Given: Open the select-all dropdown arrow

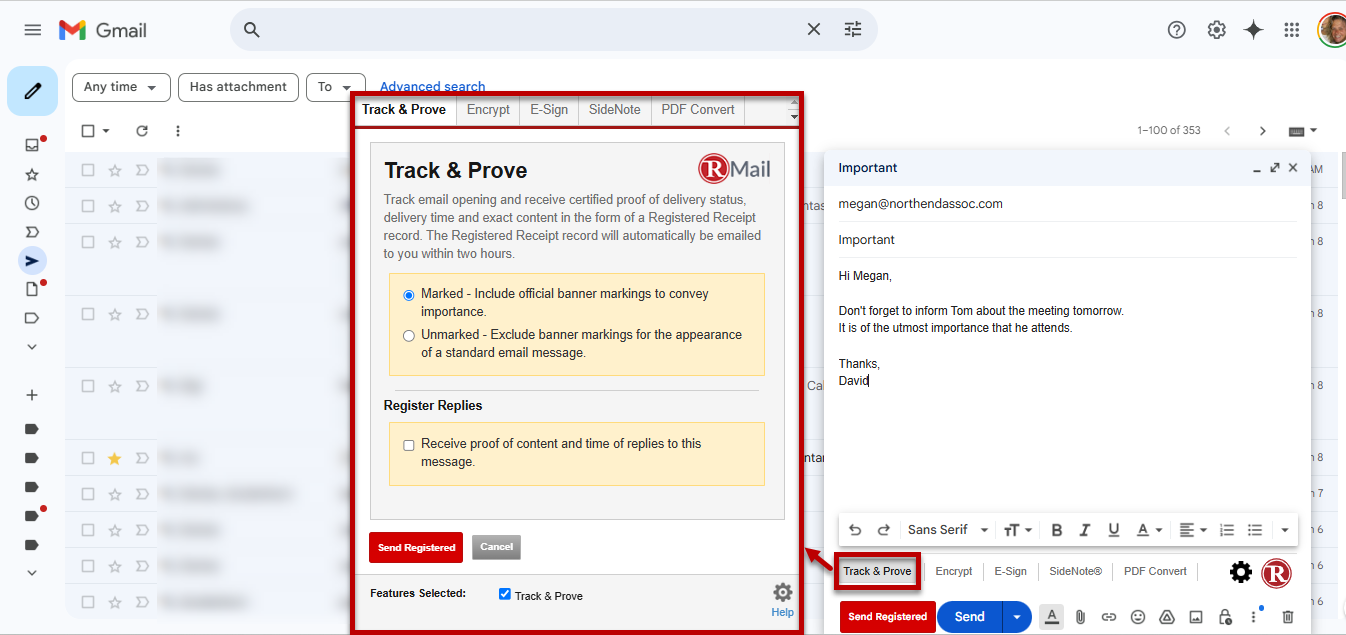Looking at the screenshot, I should click(106, 131).
